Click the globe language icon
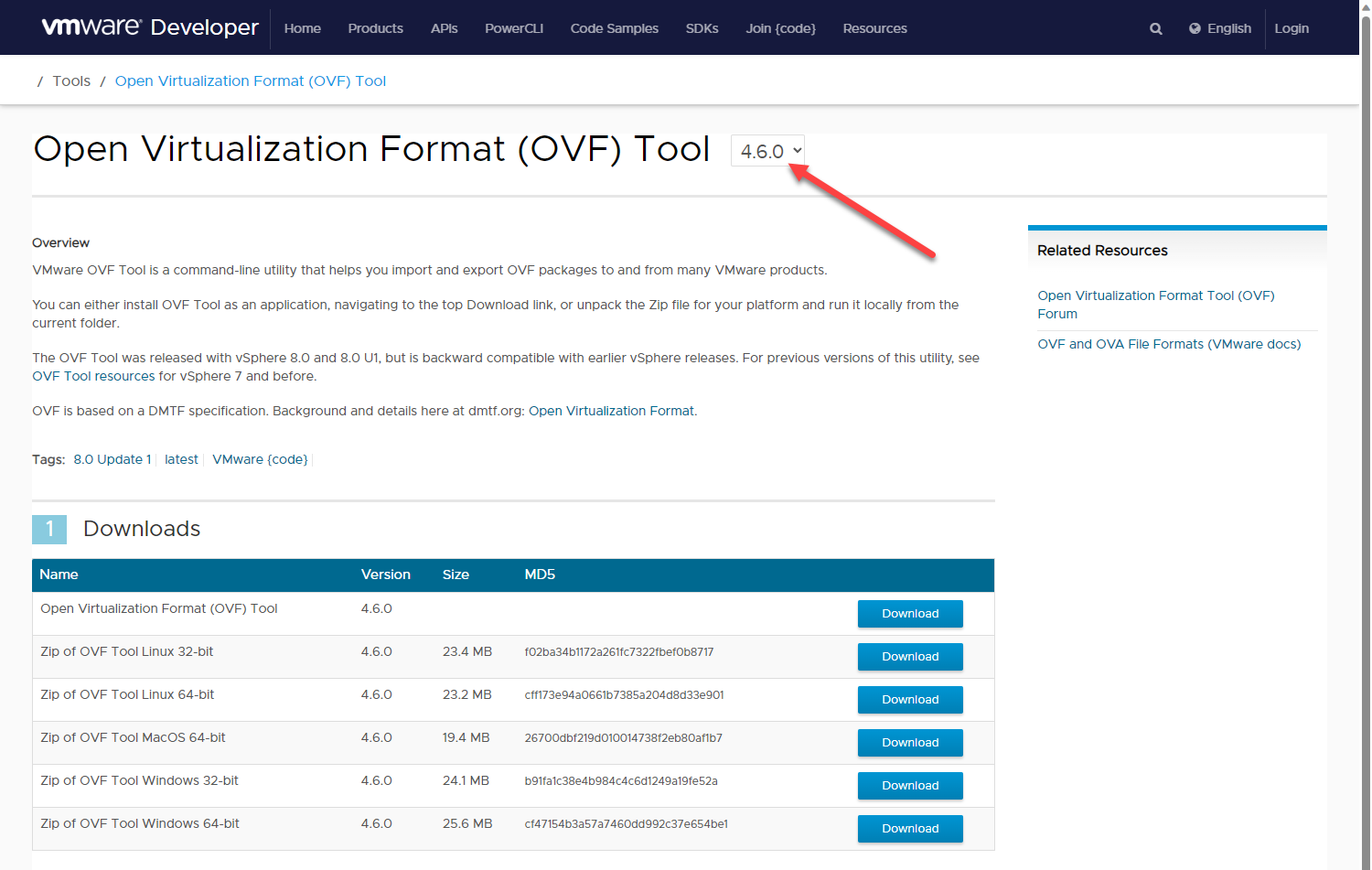Image resolution: width=1372 pixels, height=870 pixels. [1195, 28]
